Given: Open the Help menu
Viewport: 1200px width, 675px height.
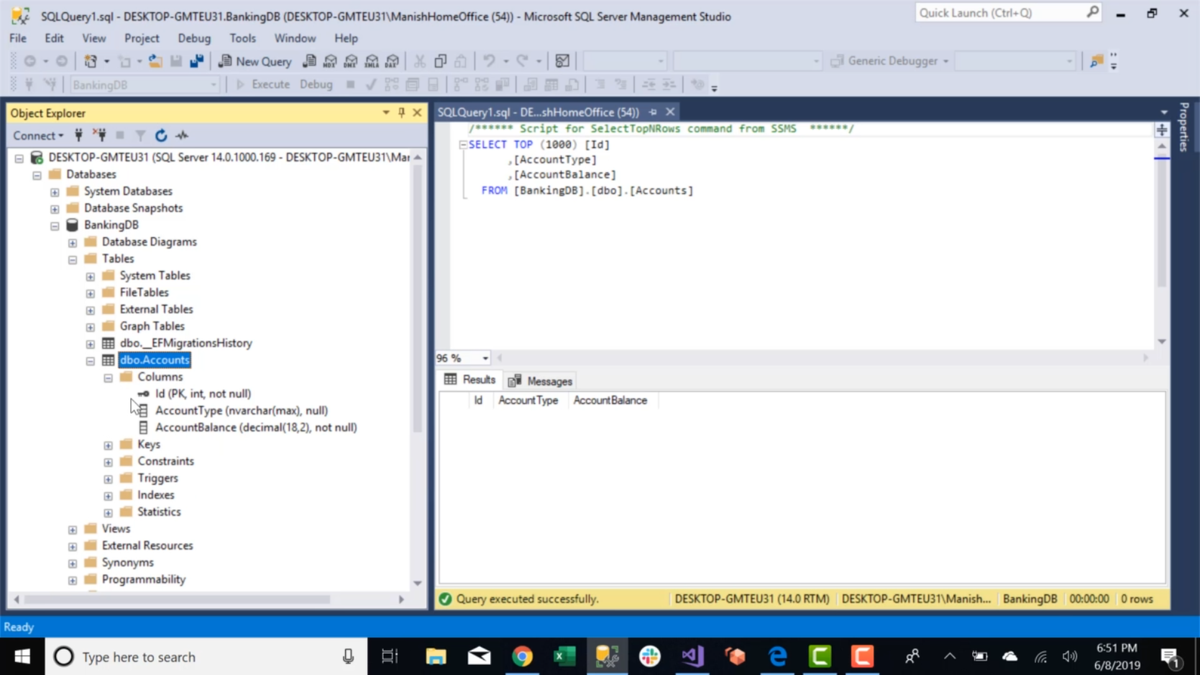Looking at the screenshot, I should [346, 38].
